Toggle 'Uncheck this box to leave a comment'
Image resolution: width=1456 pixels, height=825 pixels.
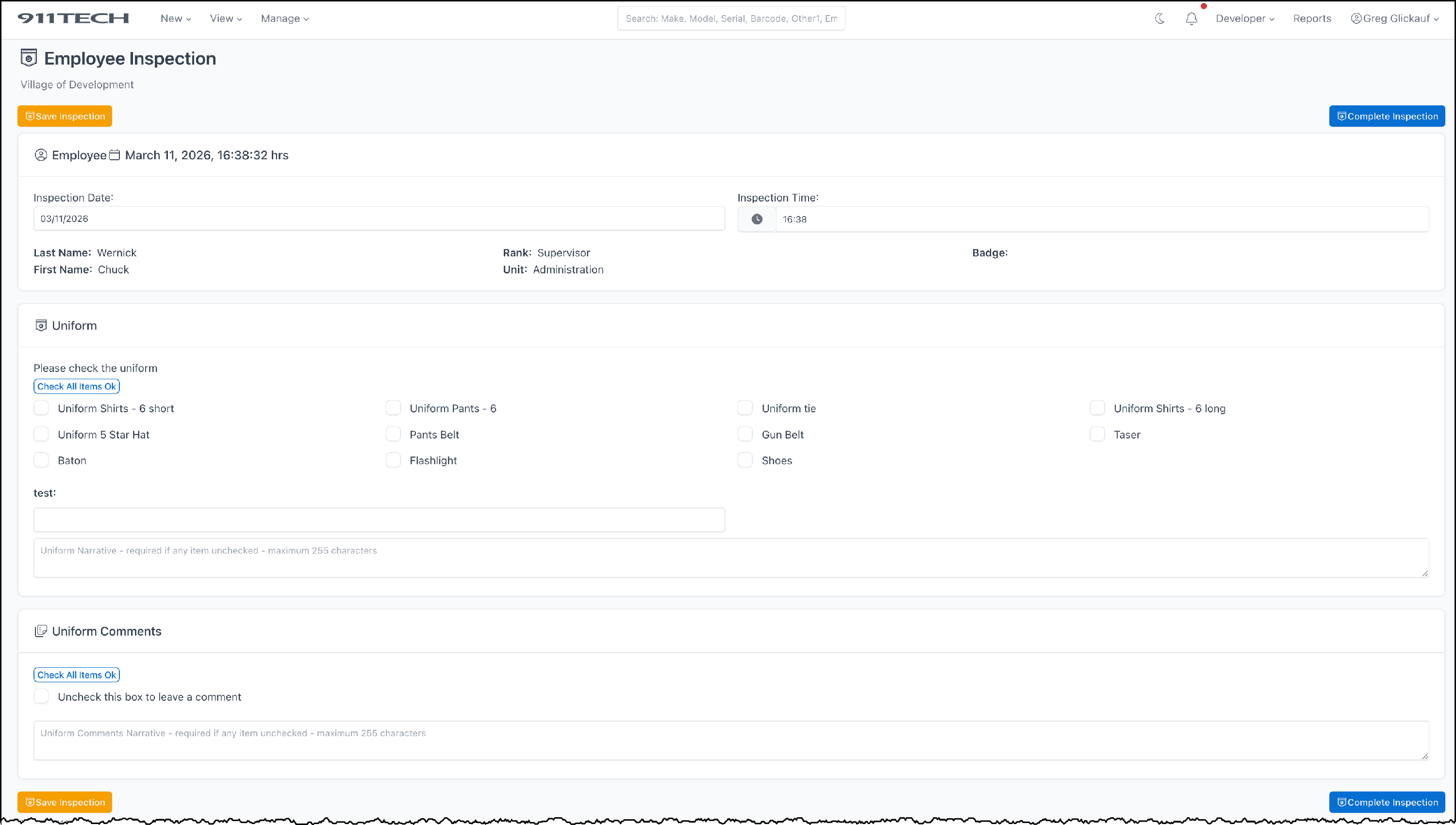tap(41, 696)
